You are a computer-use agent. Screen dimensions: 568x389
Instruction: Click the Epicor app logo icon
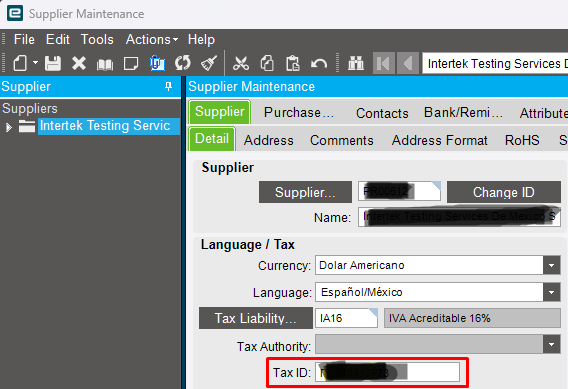tap(15, 13)
